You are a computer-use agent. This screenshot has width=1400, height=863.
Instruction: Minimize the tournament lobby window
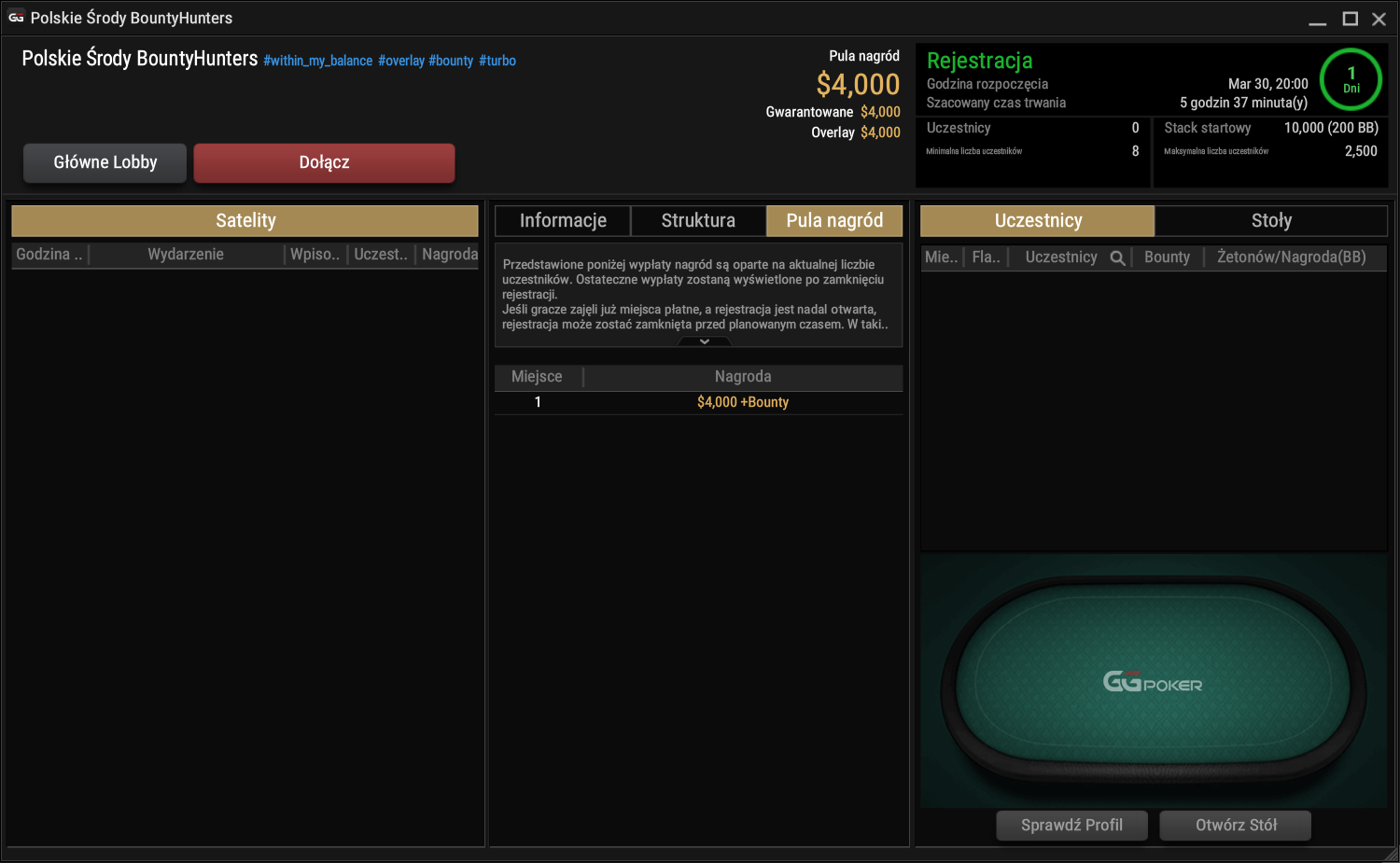[1318, 19]
